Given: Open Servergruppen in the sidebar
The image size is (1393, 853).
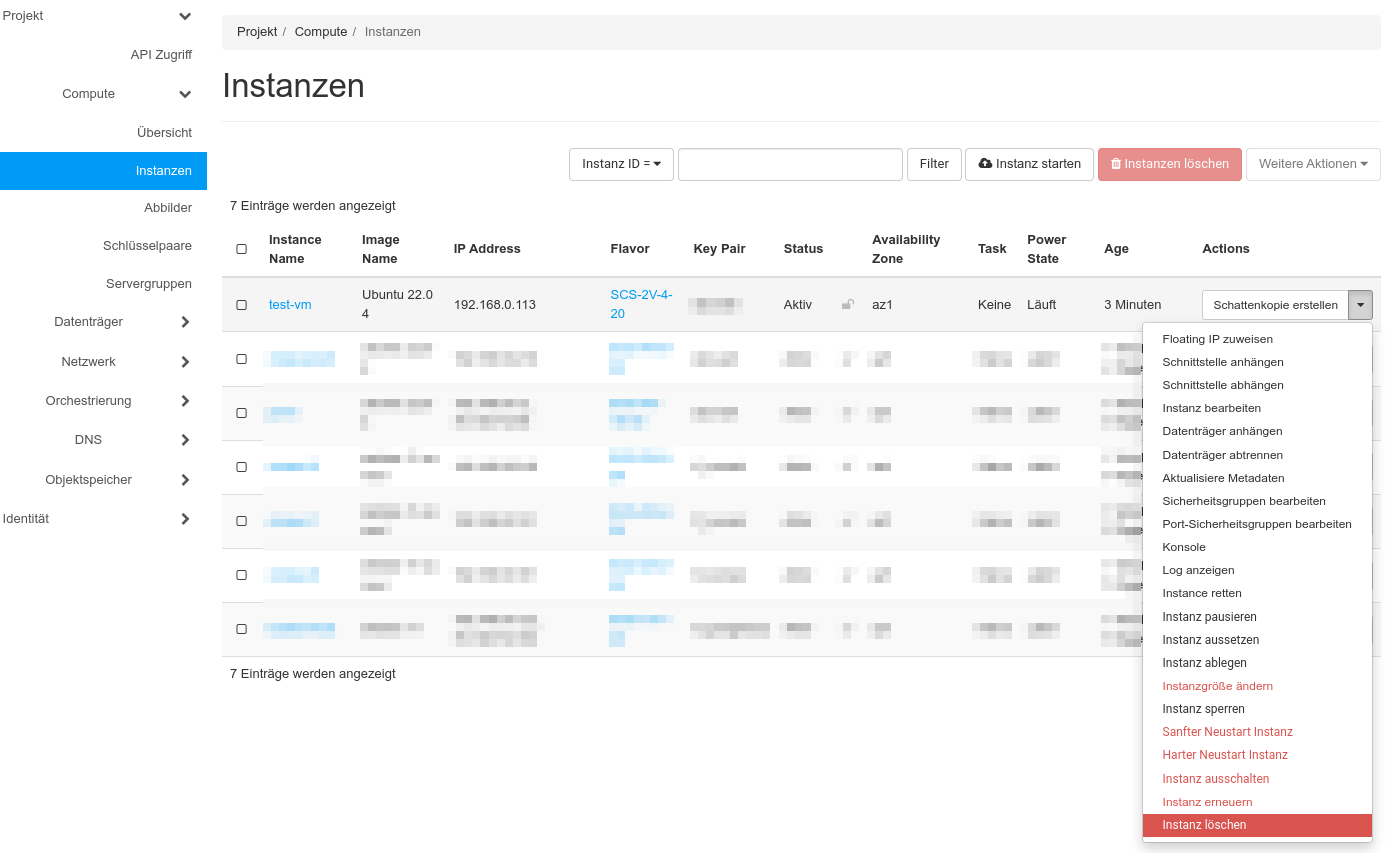Looking at the screenshot, I should coord(149,284).
